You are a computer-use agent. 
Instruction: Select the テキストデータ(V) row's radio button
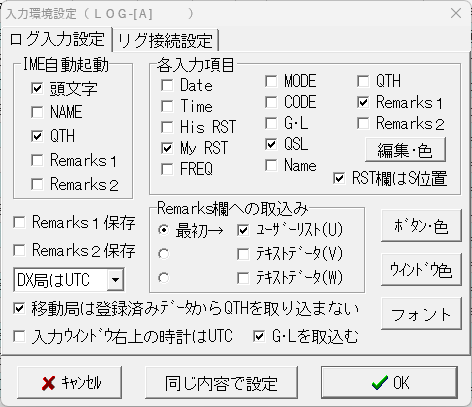164,254
